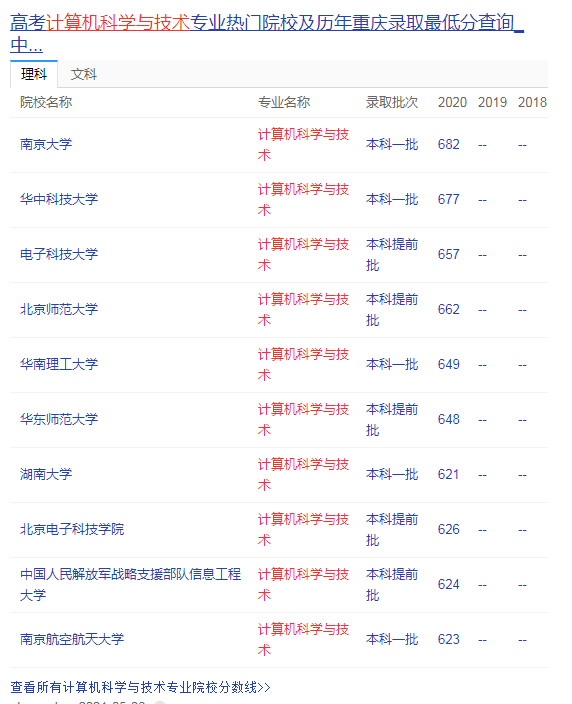Click the 621 score for 湖南大学

pyautogui.click(x=449, y=474)
